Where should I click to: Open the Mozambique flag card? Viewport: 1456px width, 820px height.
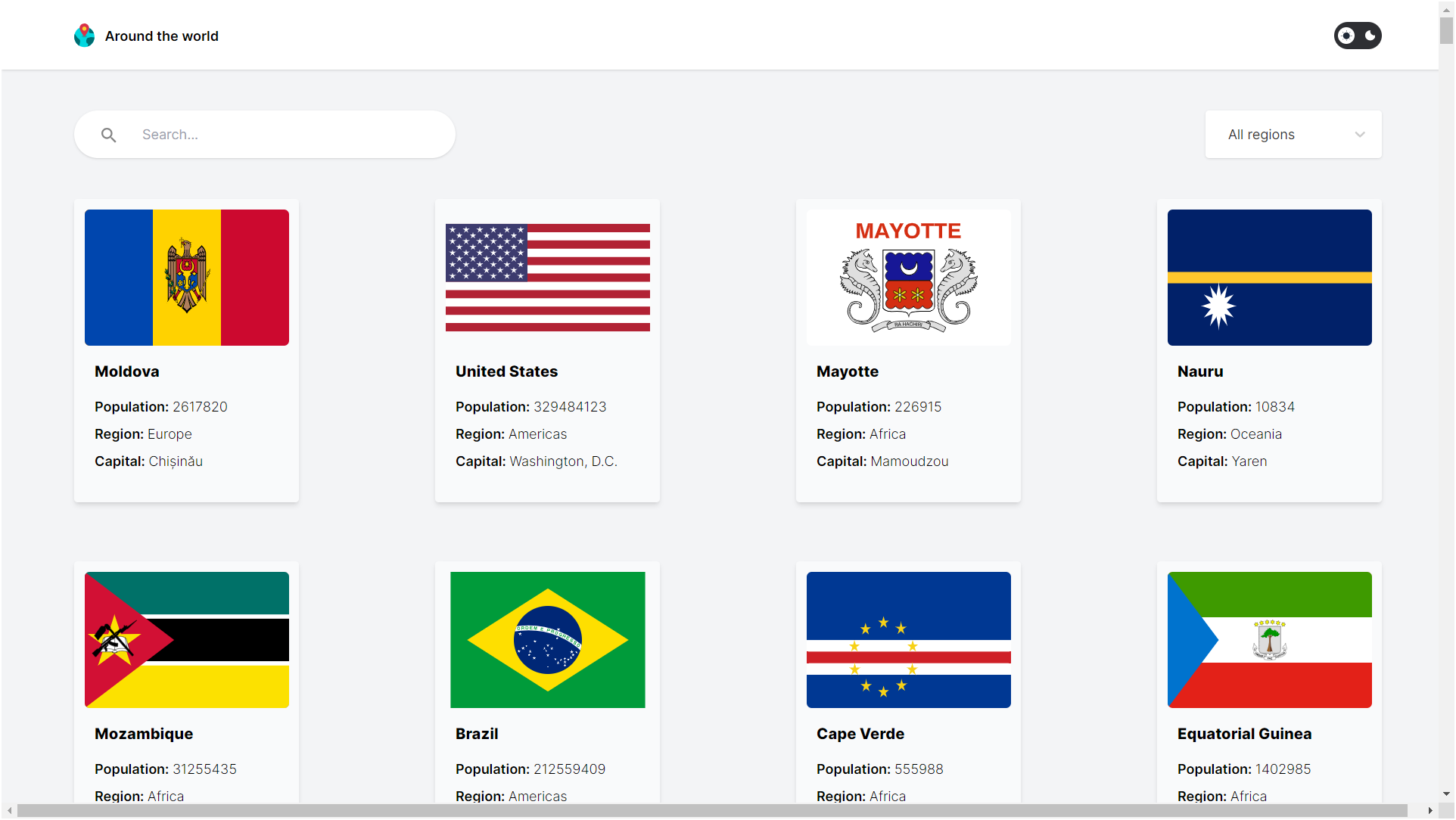tap(187, 640)
